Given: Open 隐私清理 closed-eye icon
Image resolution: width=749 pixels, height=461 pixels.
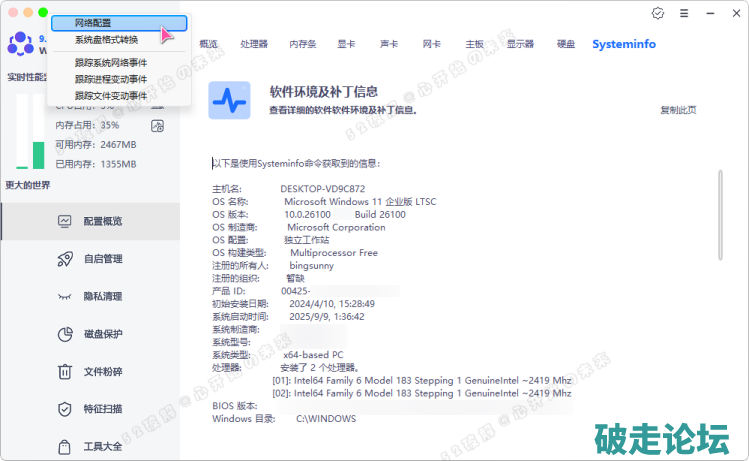Looking at the screenshot, I should click(65, 297).
